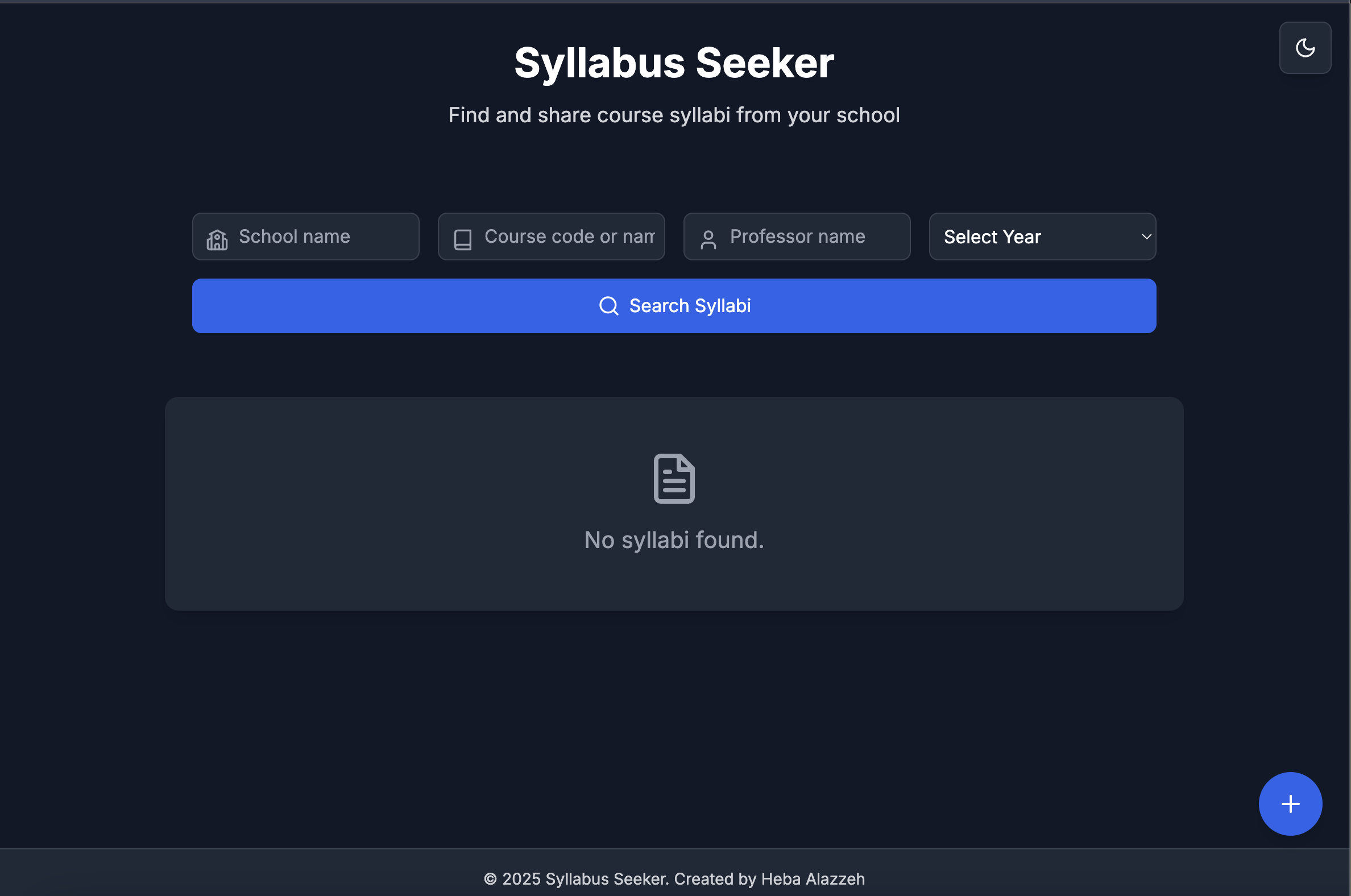Click the school building icon

217,237
